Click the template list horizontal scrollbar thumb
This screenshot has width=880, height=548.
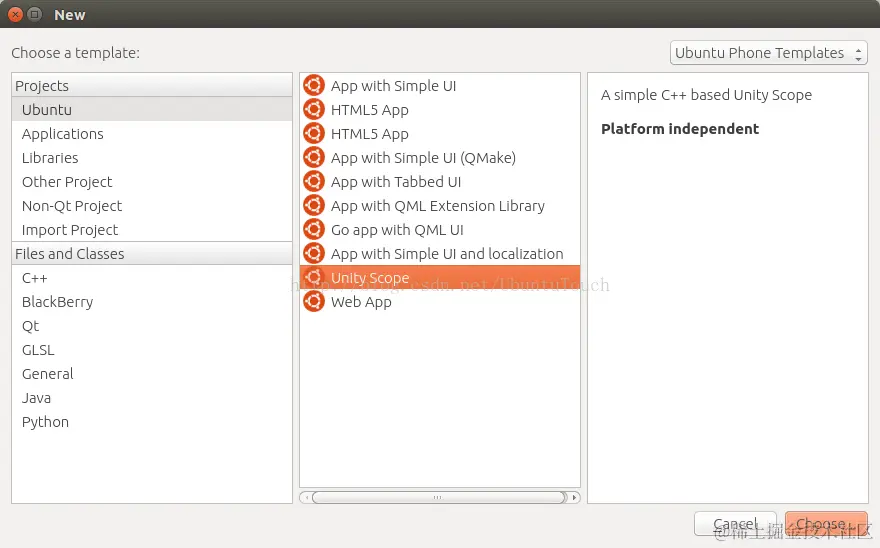[439, 497]
